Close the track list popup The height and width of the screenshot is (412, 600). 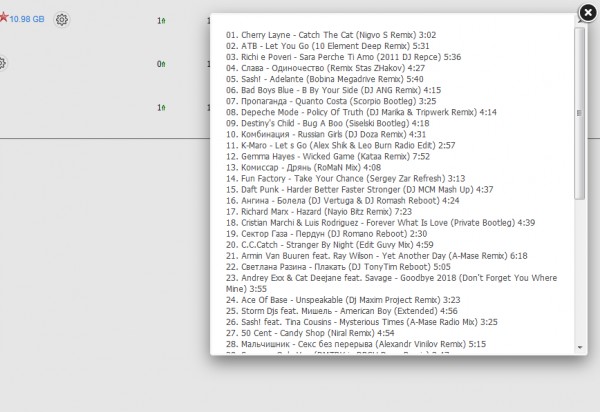pyautogui.click(x=588, y=13)
